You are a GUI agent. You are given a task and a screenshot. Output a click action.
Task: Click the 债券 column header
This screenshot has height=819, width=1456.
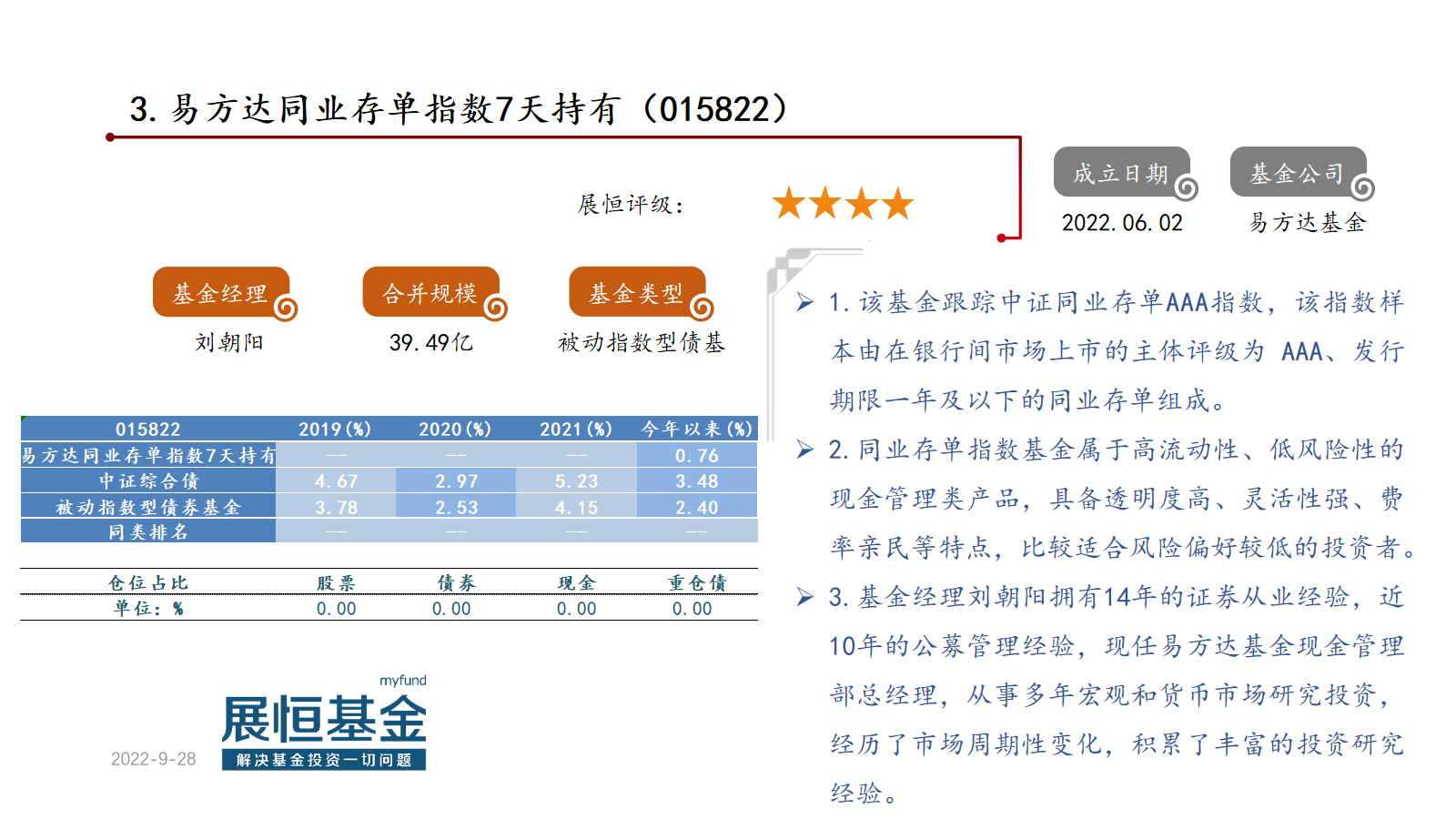coord(456,582)
